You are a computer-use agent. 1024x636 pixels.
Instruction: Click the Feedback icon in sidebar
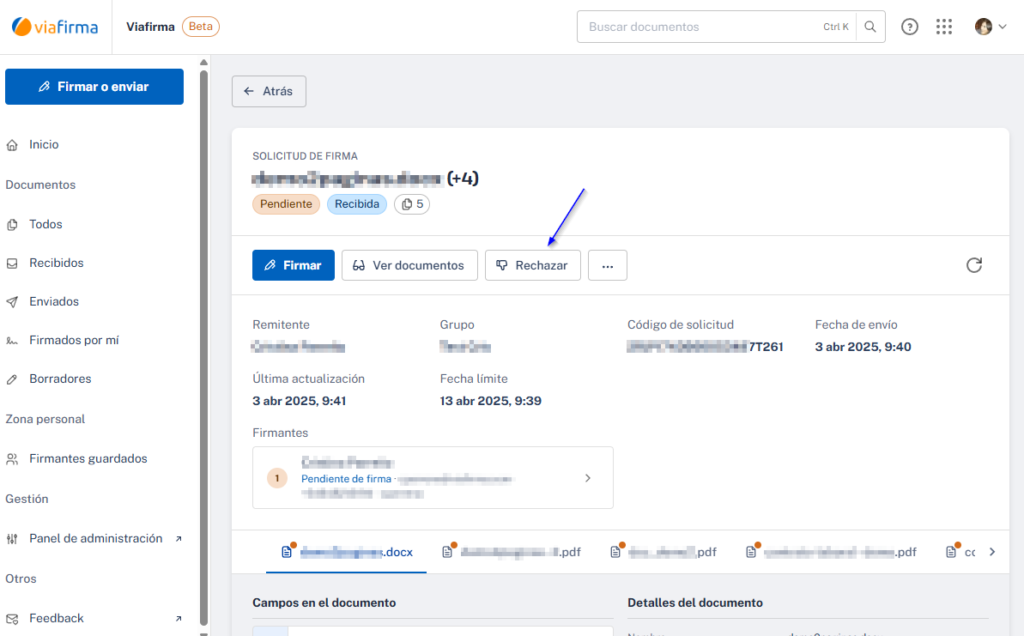tap(12, 619)
